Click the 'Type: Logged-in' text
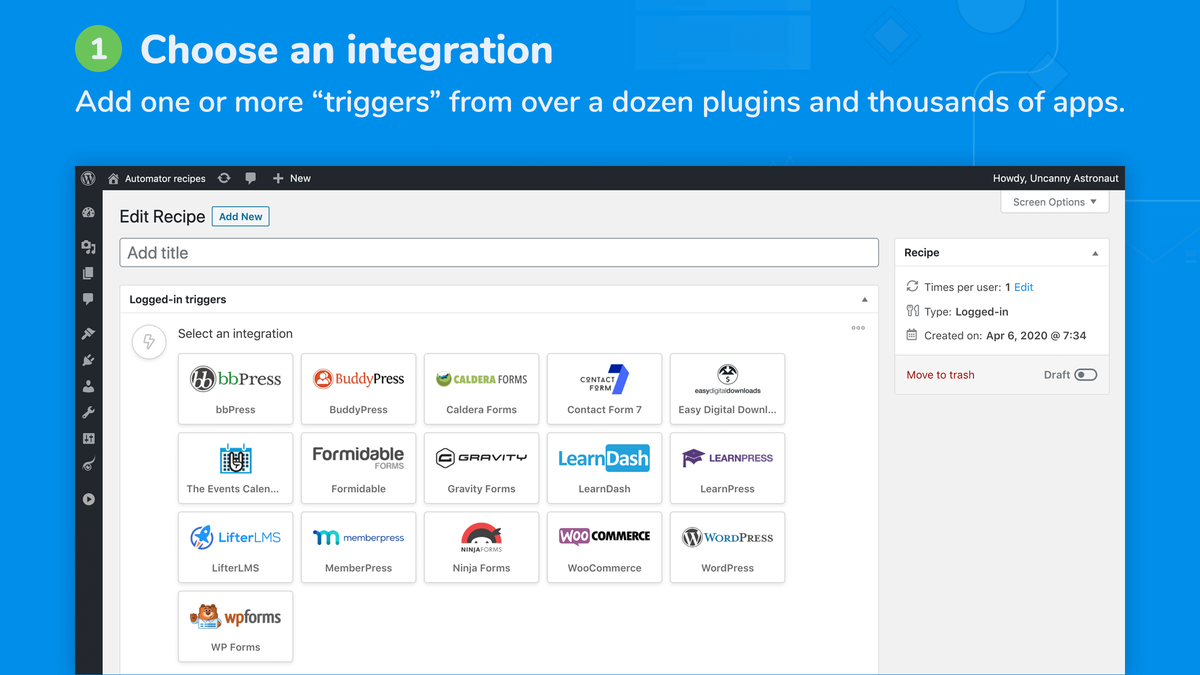The width and height of the screenshot is (1200, 675). click(966, 311)
